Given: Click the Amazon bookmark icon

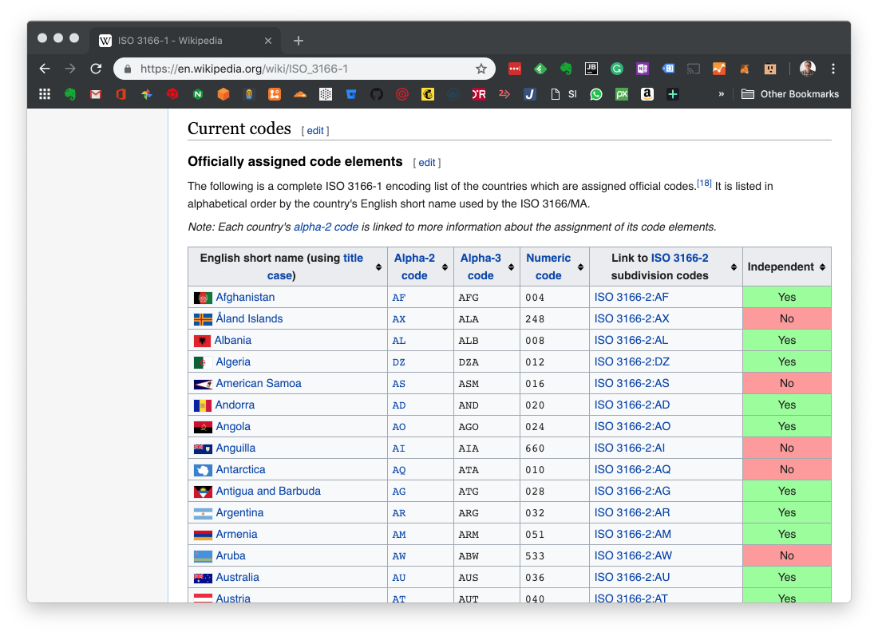Looking at the screenshot, I should tap(647, 94).
